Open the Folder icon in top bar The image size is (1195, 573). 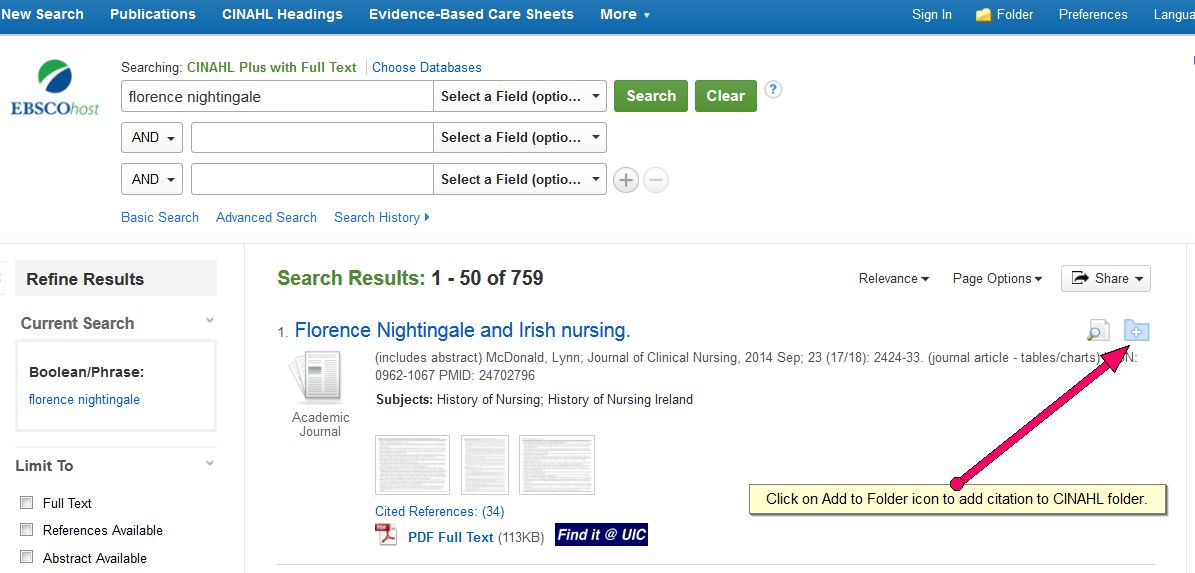(983, 14)
